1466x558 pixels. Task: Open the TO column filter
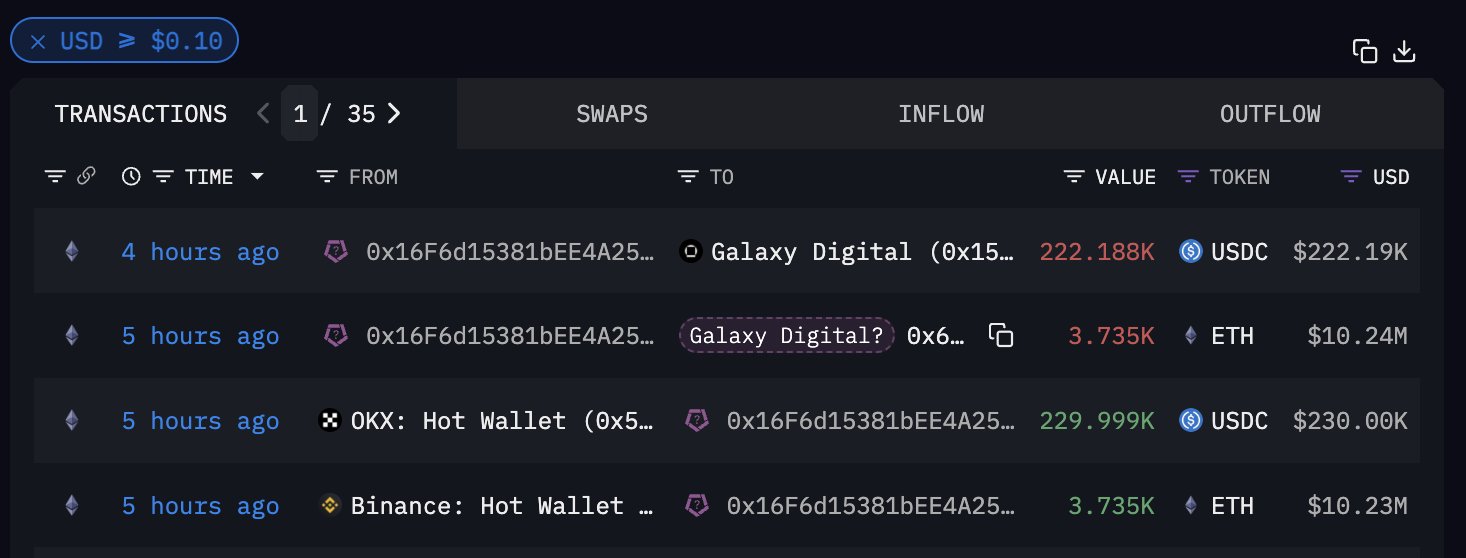click(x=688, y=177)
